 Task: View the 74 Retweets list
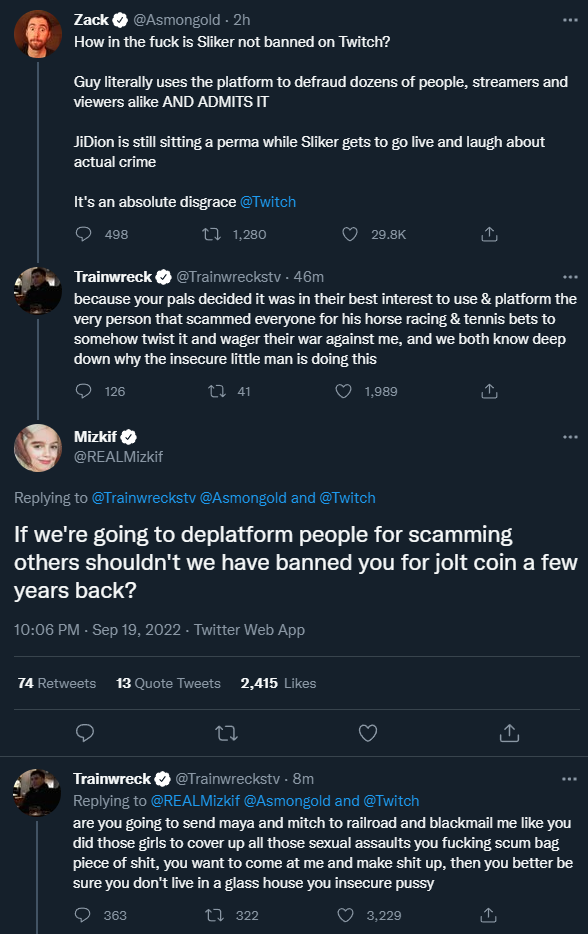tap(57, 683)
